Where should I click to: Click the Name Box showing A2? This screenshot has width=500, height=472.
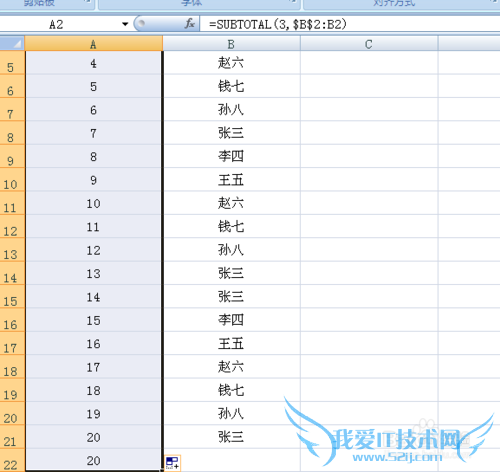60,24
